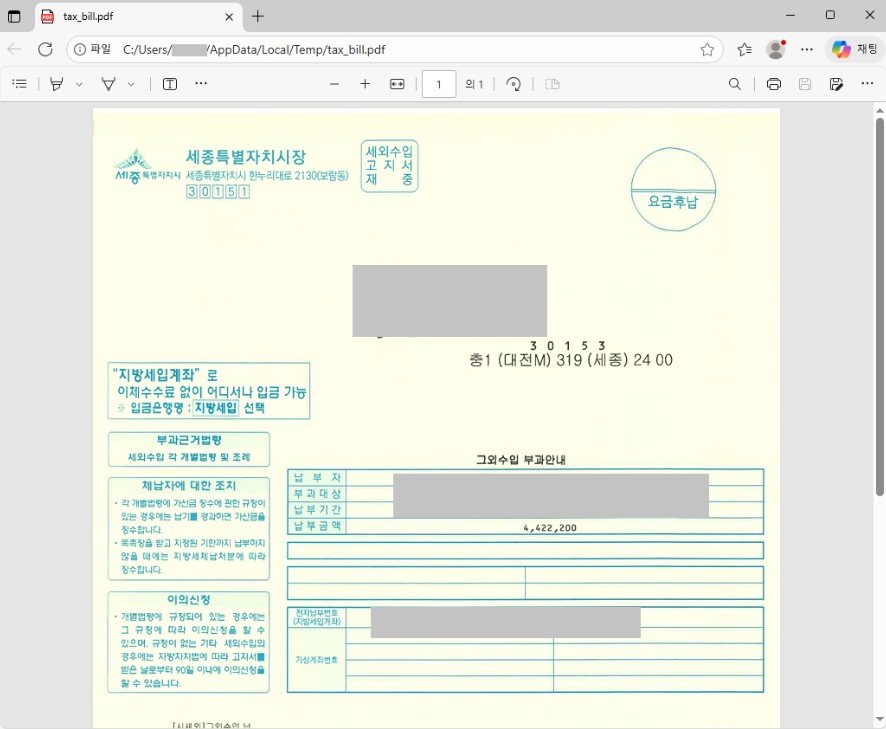Open a new browser tab
Image resolution: width=886 pixels, height=729 pixels.
coord(258,16)
